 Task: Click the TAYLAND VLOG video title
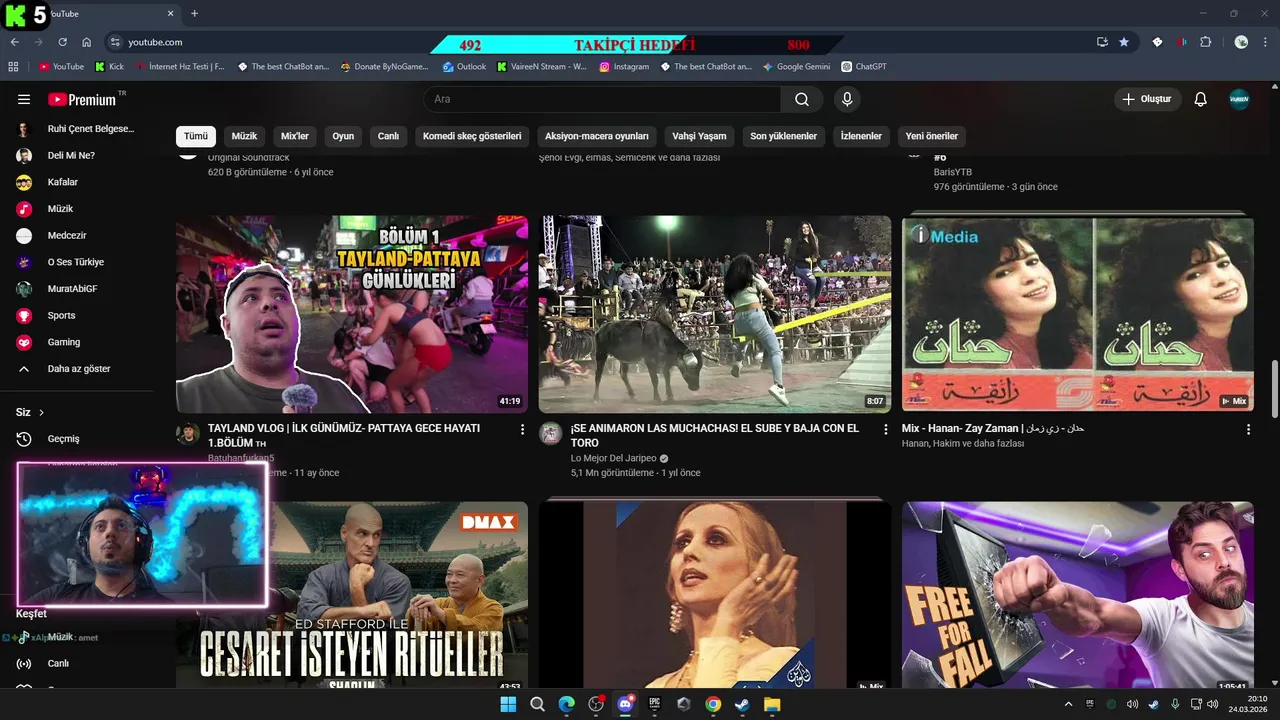click(344, 435)
